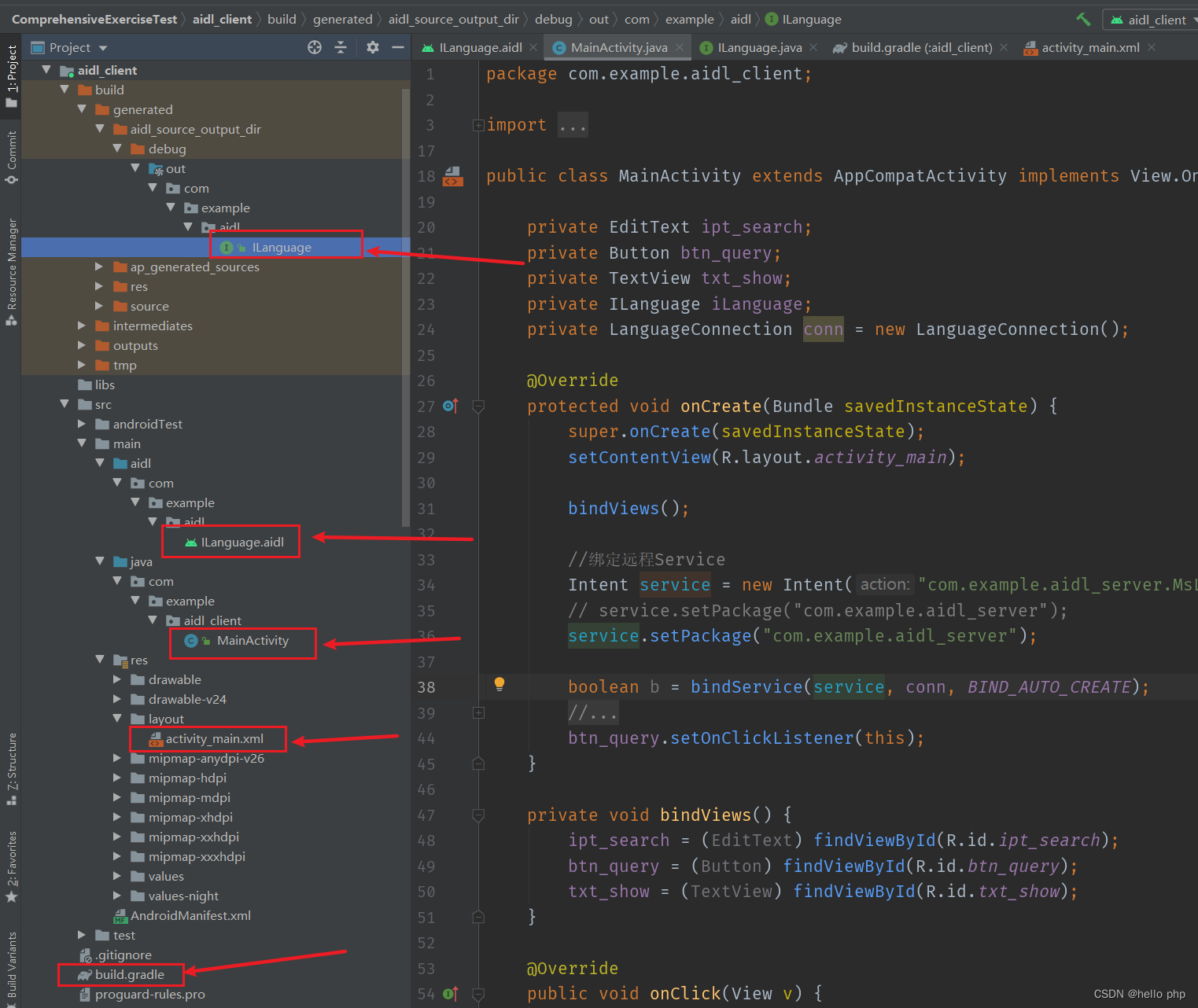Toggle the Resource Manager tool window
The width and height of the screenshot is (1198, 1008).
tap(11, 271)
